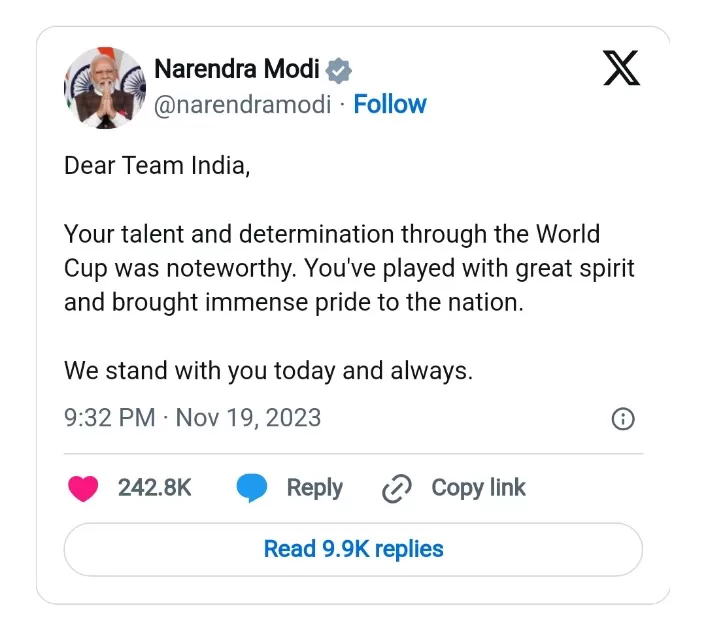The width and height of the screenshot is (706, 628).
Task: Click the blue reply speech bubble icon
Action: [252, 488]
